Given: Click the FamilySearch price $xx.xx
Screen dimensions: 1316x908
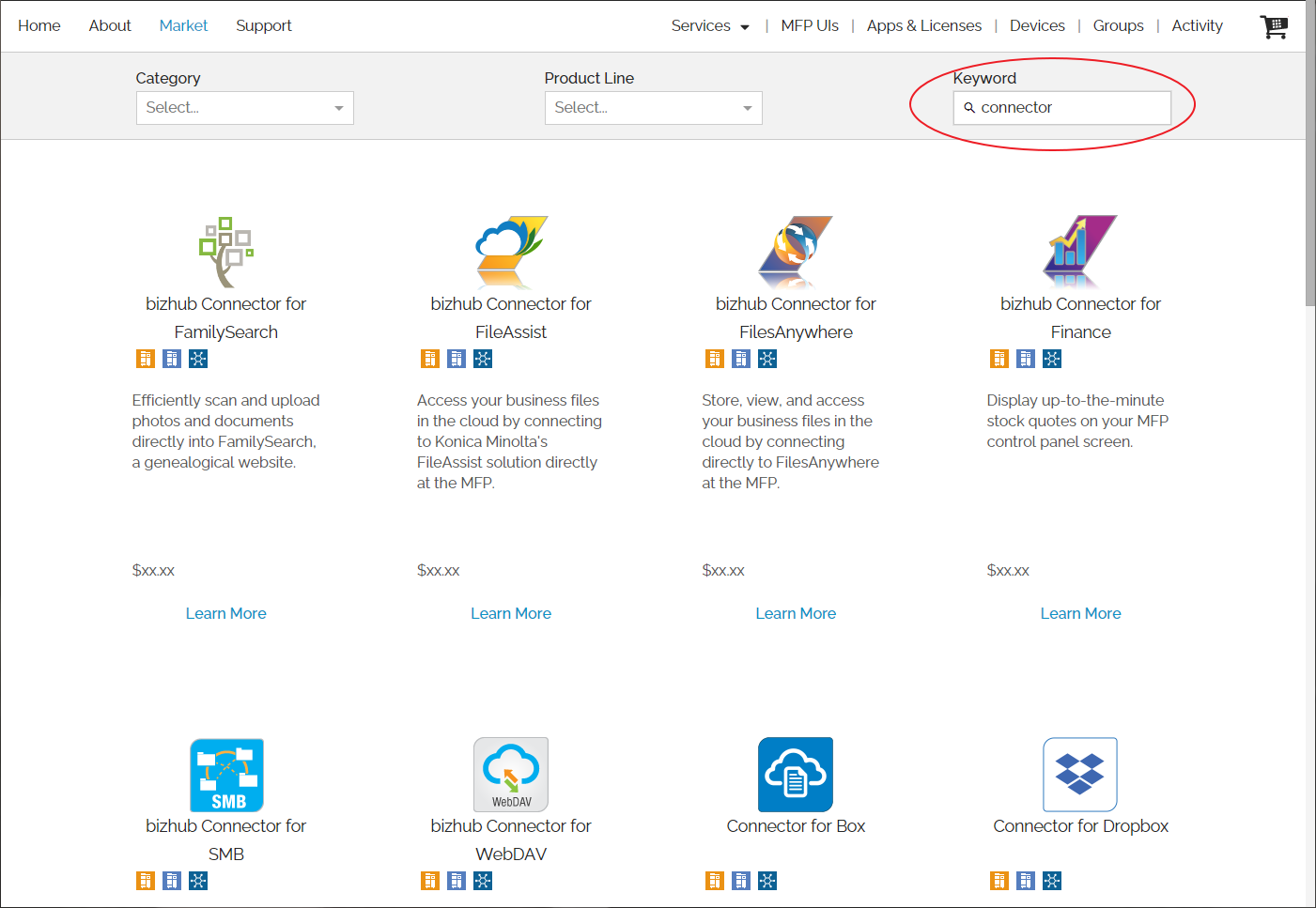Looking at the screenshot, I should (153, 570).
